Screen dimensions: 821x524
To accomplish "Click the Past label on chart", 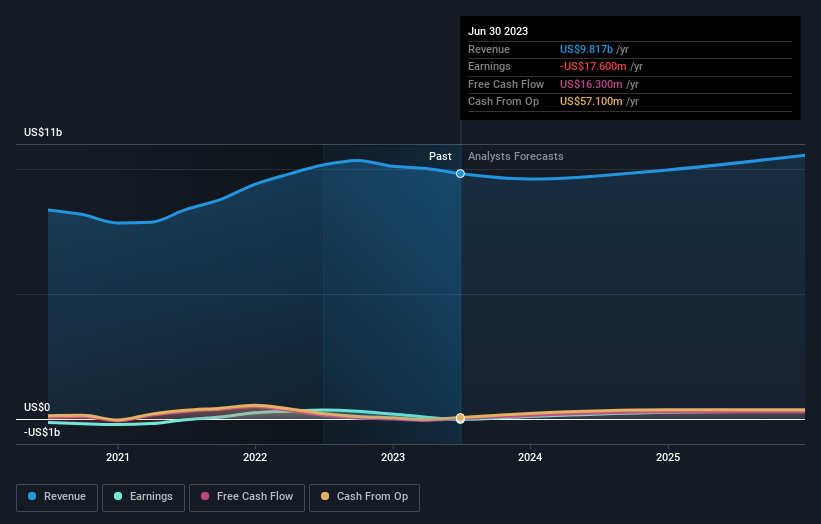I will tap(440, 156).
